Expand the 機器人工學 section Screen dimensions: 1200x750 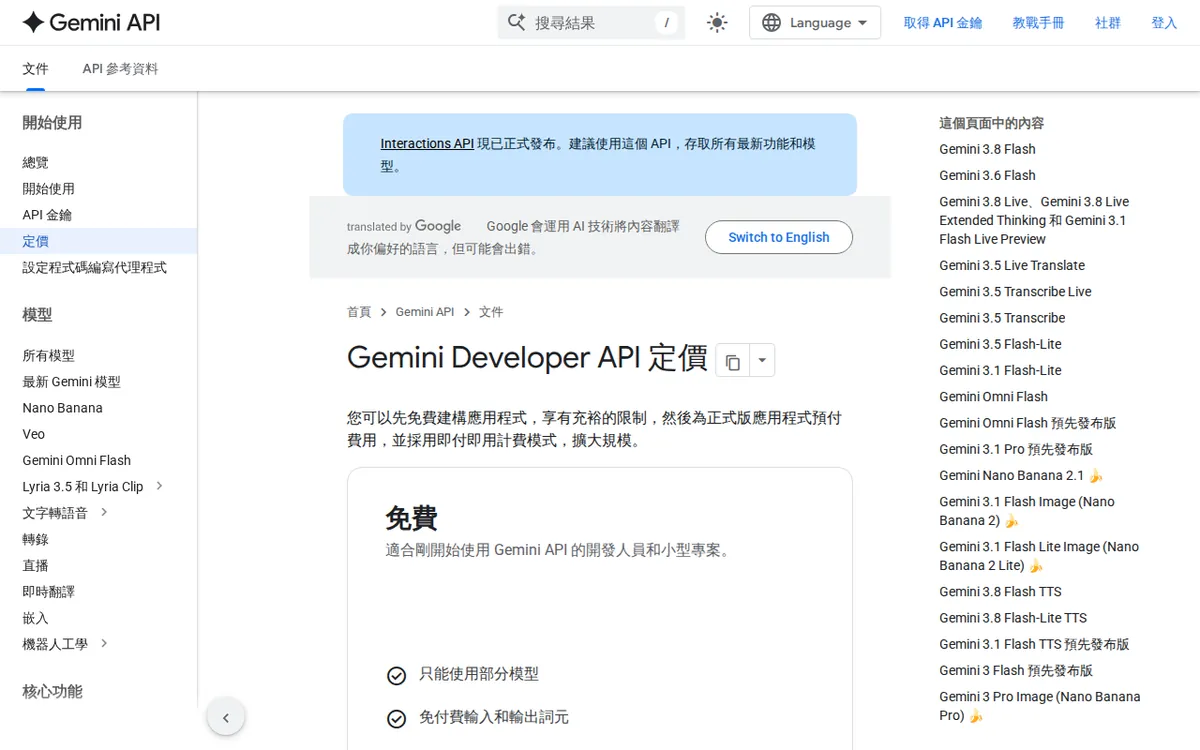104,643
